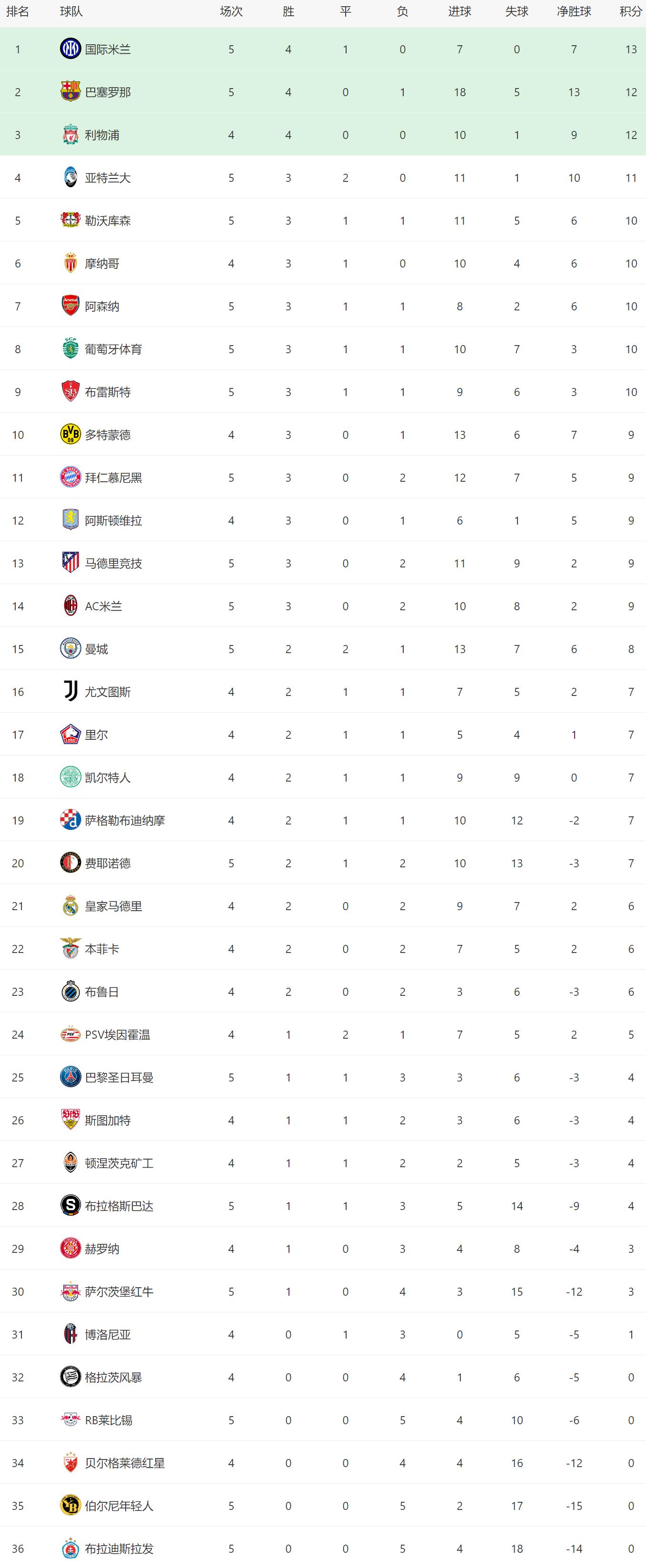Click the Borussia Dortmund BVB logo
This screenshot has height=1568, width=646.
pyautogui.click(x=70, y=434)
